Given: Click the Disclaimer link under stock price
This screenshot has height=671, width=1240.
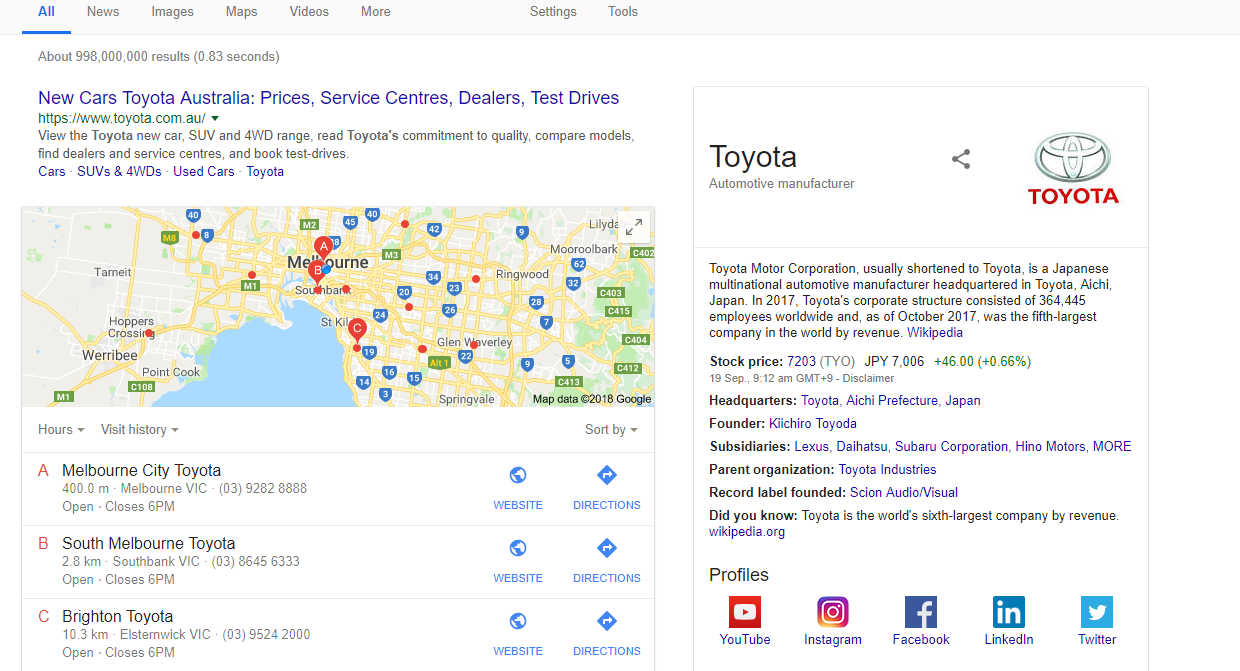Looking at the screenshot, I should click(x=868, y=378).
